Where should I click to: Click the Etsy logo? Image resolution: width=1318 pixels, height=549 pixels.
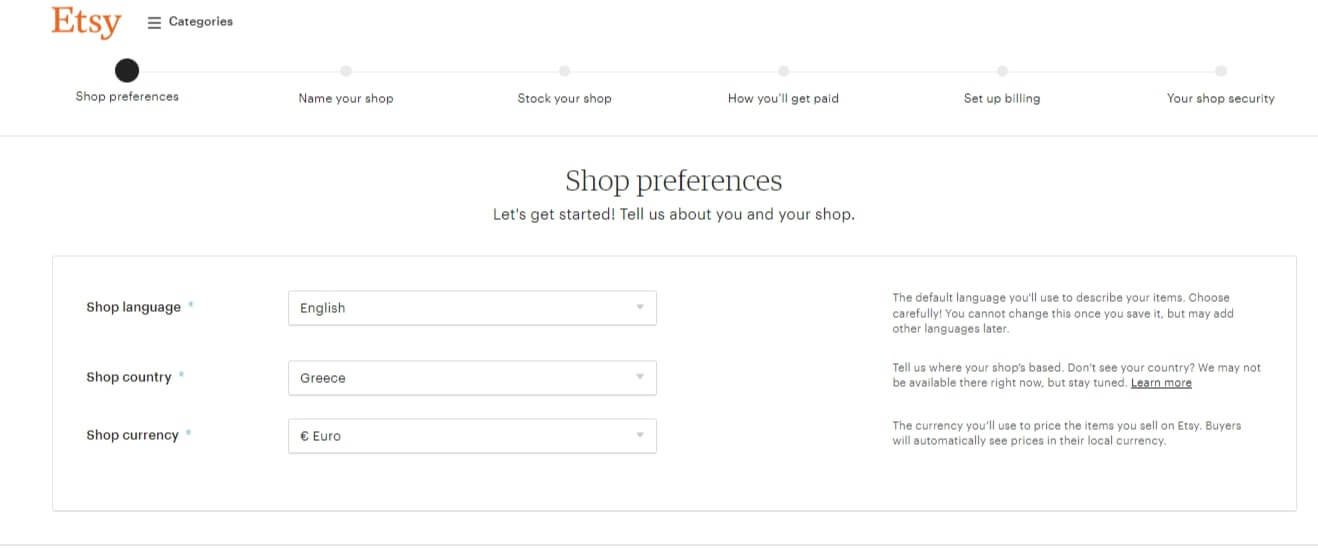point(86,21)
